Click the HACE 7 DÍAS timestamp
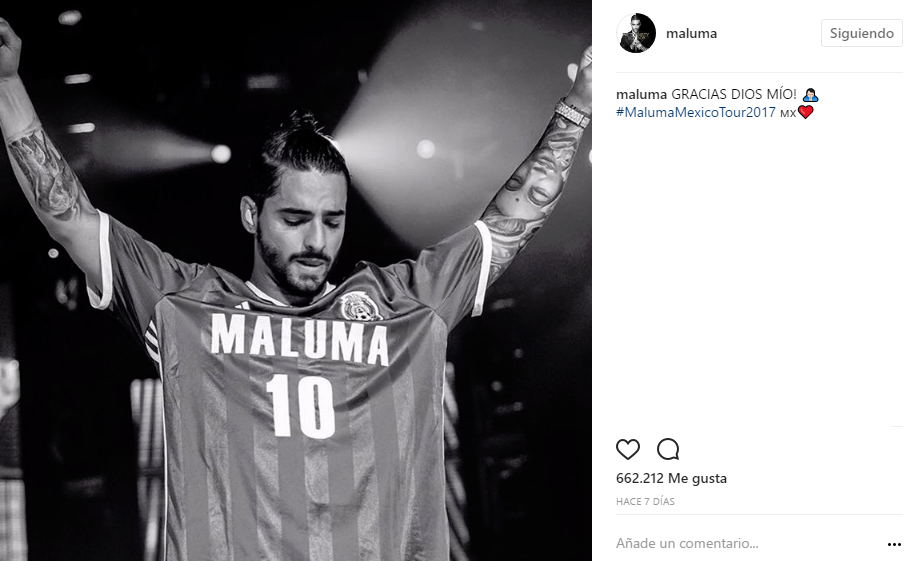 tap(645, 501)
